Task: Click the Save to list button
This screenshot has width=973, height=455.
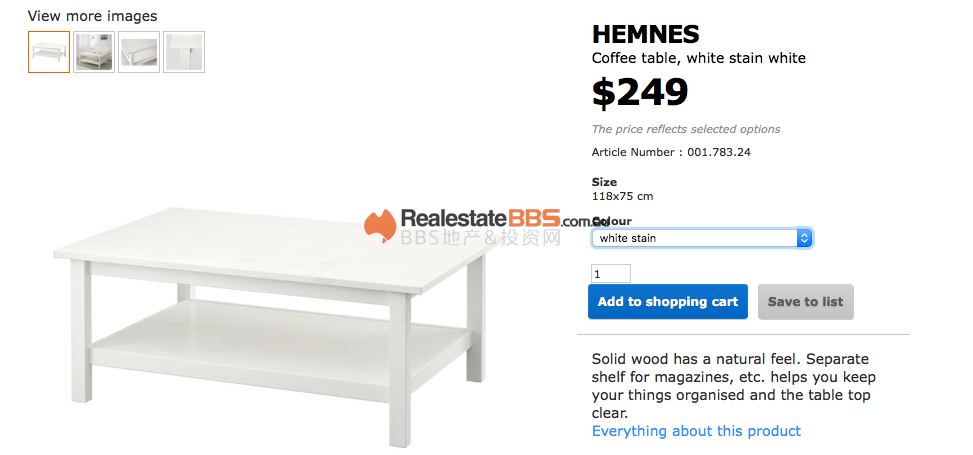Action: point(805,302)
